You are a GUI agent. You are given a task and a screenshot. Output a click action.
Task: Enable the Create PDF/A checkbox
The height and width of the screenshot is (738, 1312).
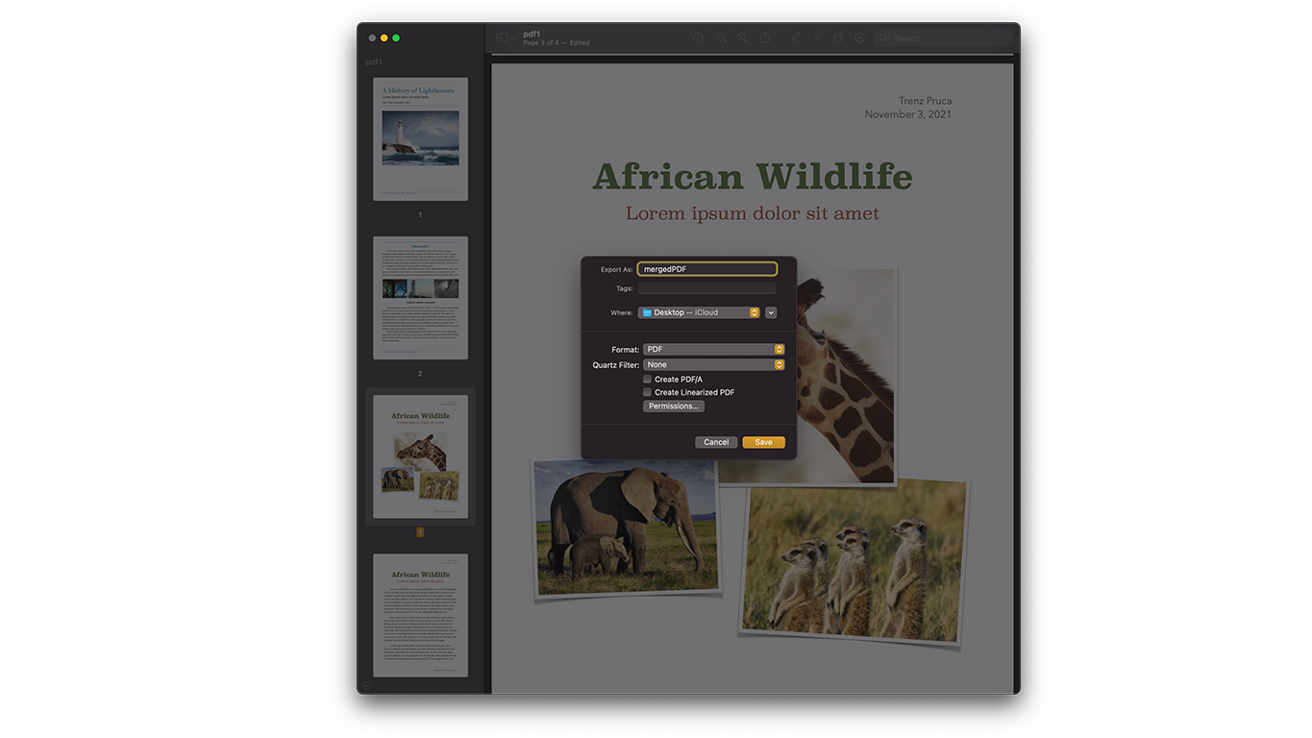(x=647, y=380)
